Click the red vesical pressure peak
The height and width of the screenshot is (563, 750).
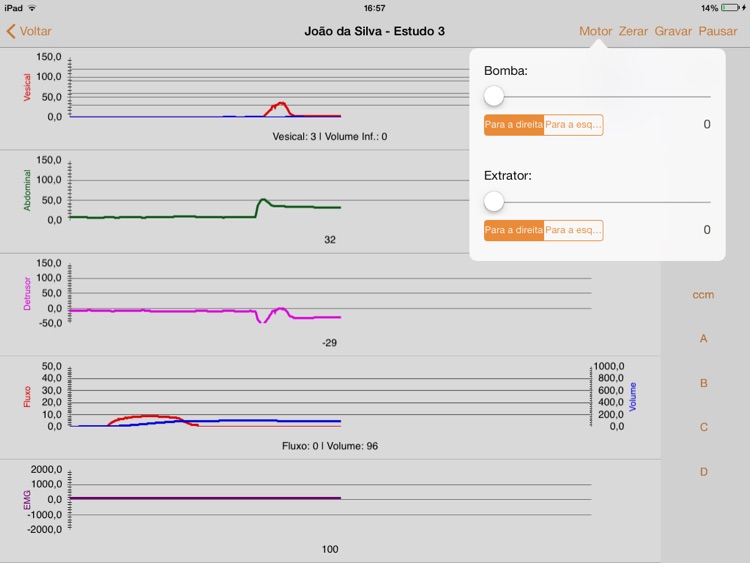[x=280, y=104]
